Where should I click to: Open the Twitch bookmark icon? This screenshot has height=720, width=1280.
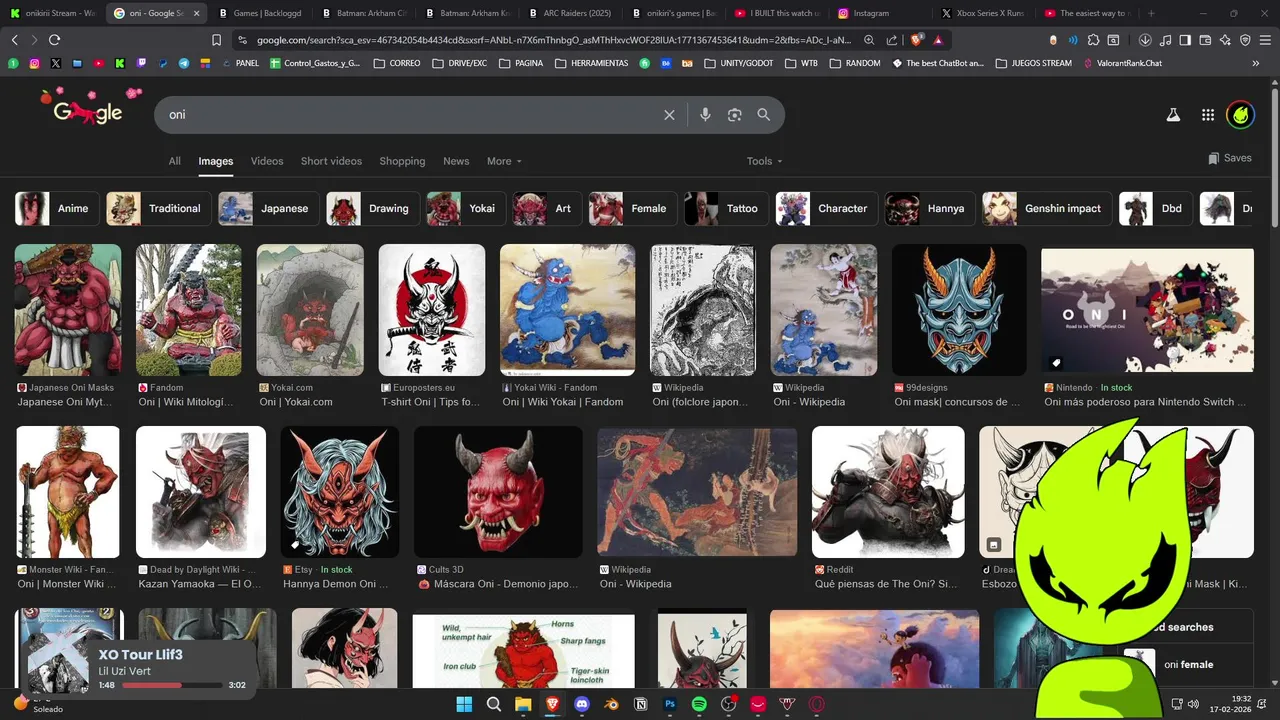tap(141, 63)
